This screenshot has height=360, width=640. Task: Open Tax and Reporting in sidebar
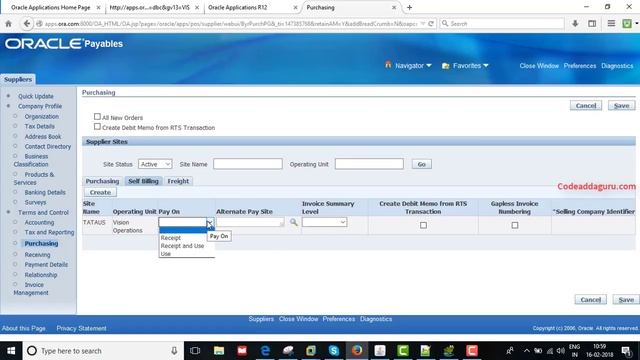tap(49, 232)
